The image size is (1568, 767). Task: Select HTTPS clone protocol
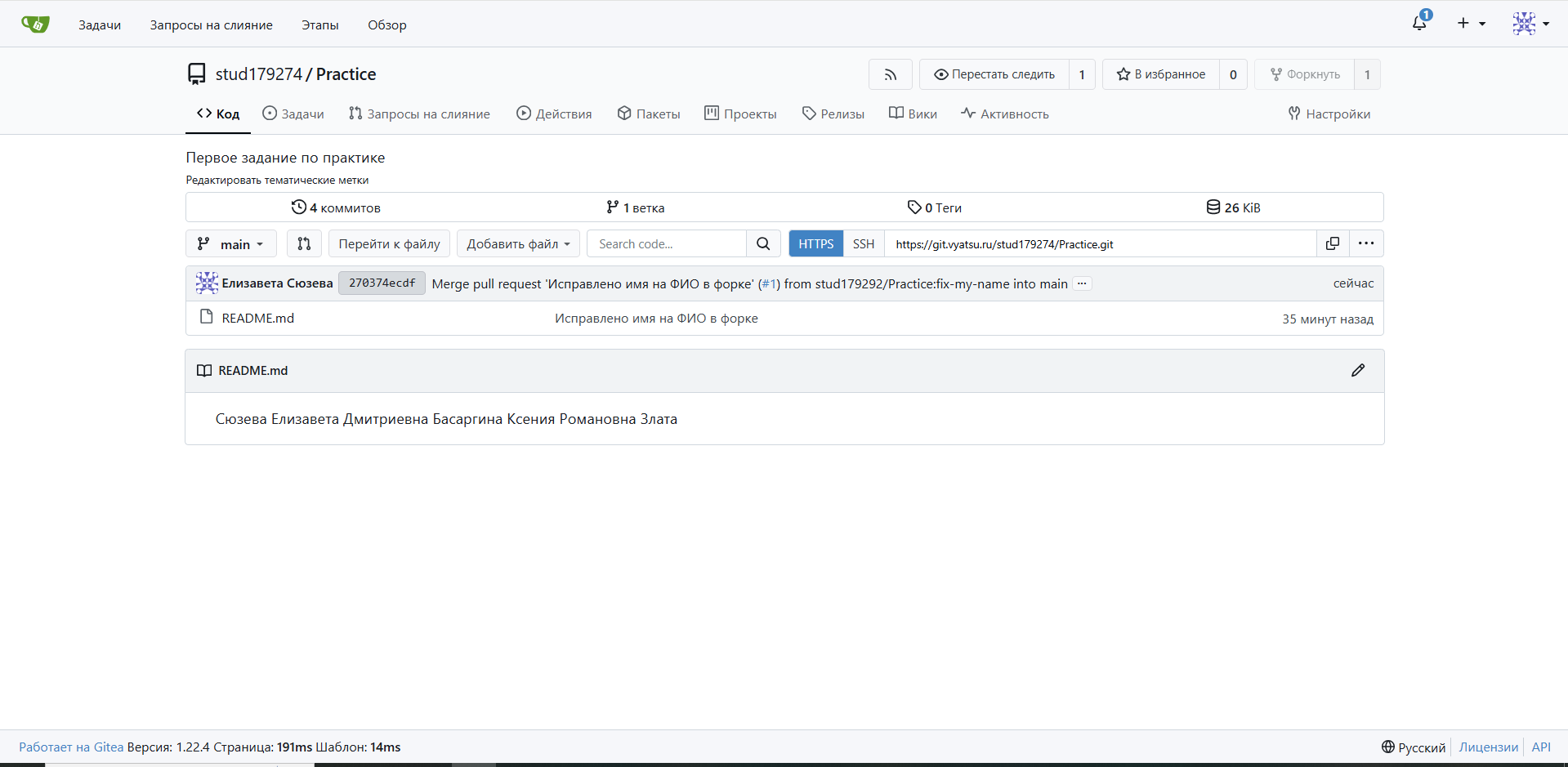[x=815, y=243]
